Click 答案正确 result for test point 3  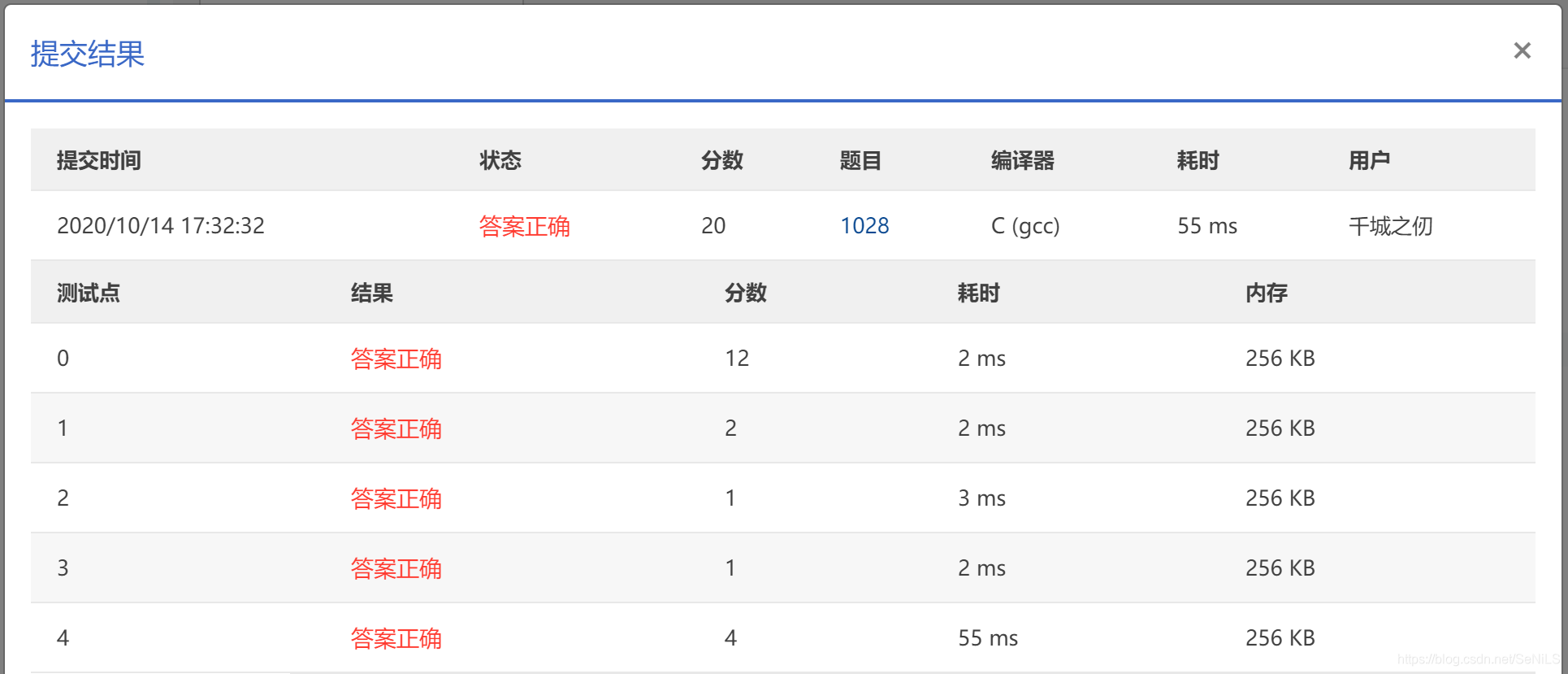tap(396, 568)
